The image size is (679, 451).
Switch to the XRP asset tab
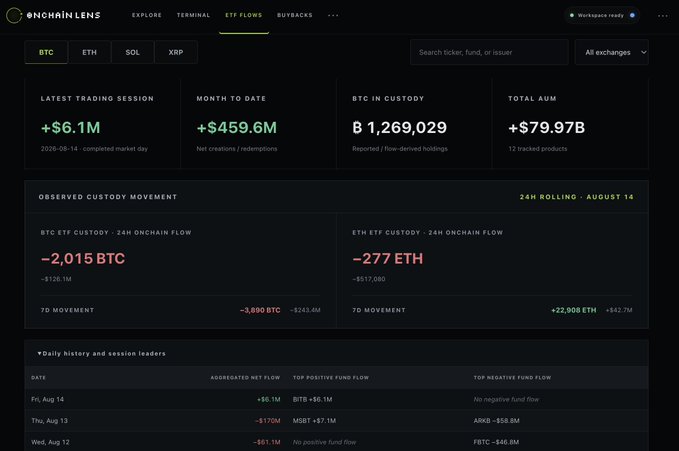click(176, 52)
